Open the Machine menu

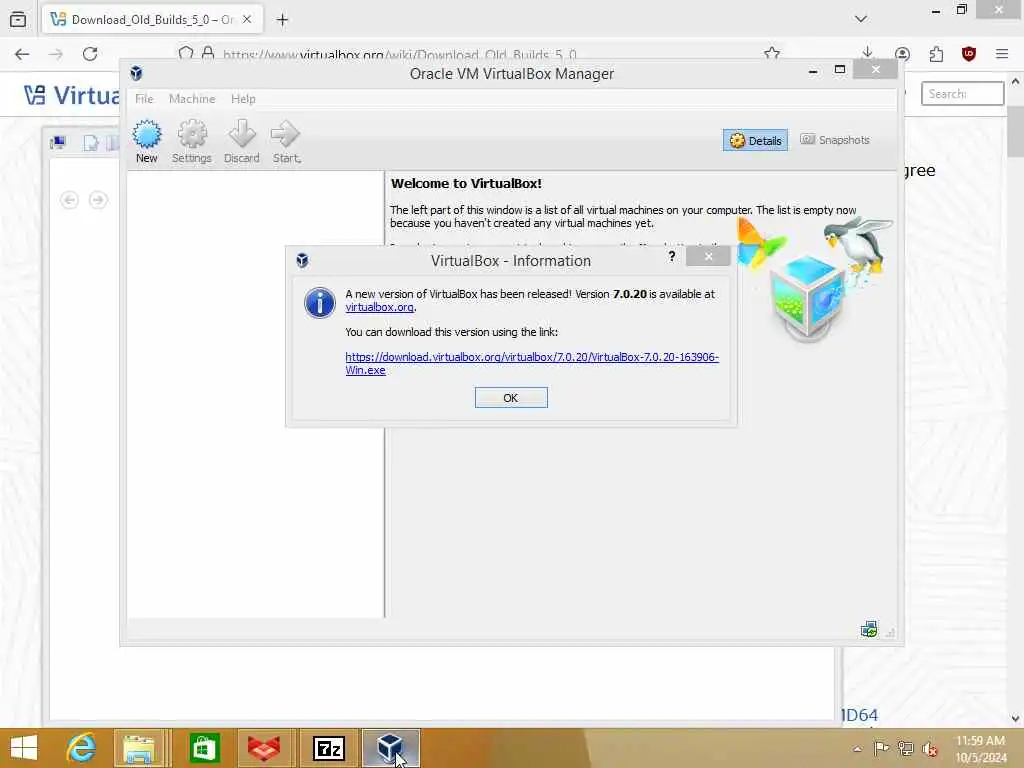coord(192,99)
